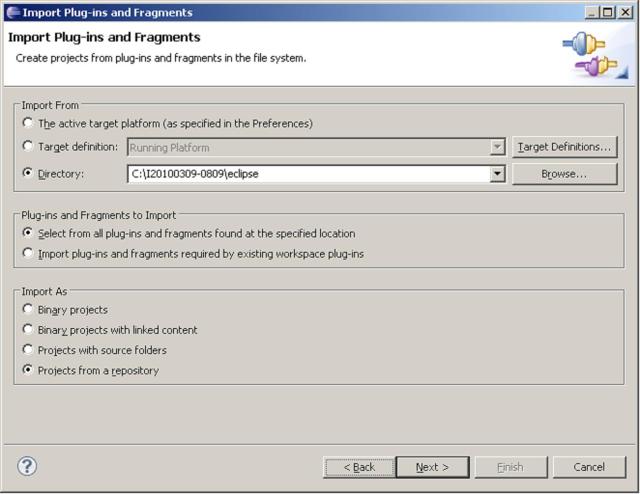640x494 pixels.
Task: Select the Directory radio button
Action: coord(28,173)
